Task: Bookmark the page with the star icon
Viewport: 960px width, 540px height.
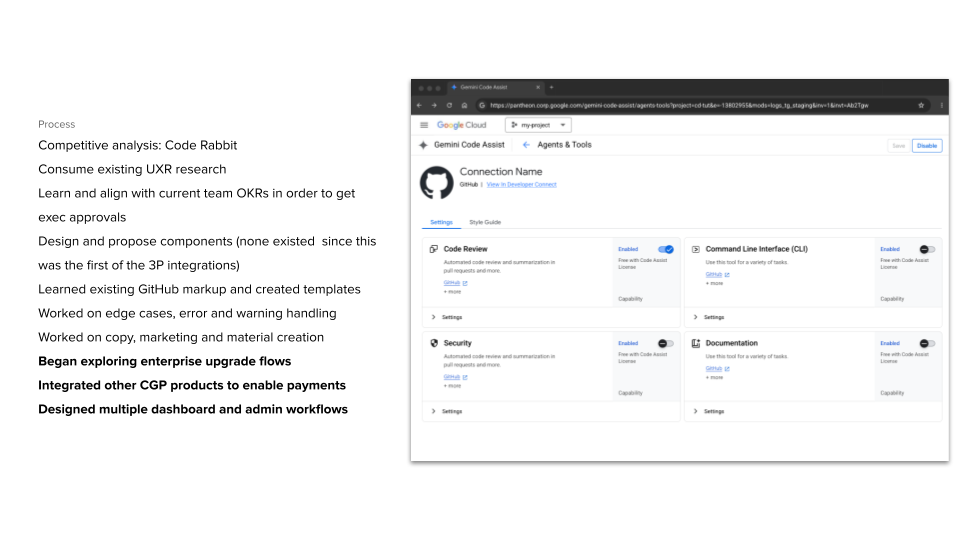Action: [921, 105]
